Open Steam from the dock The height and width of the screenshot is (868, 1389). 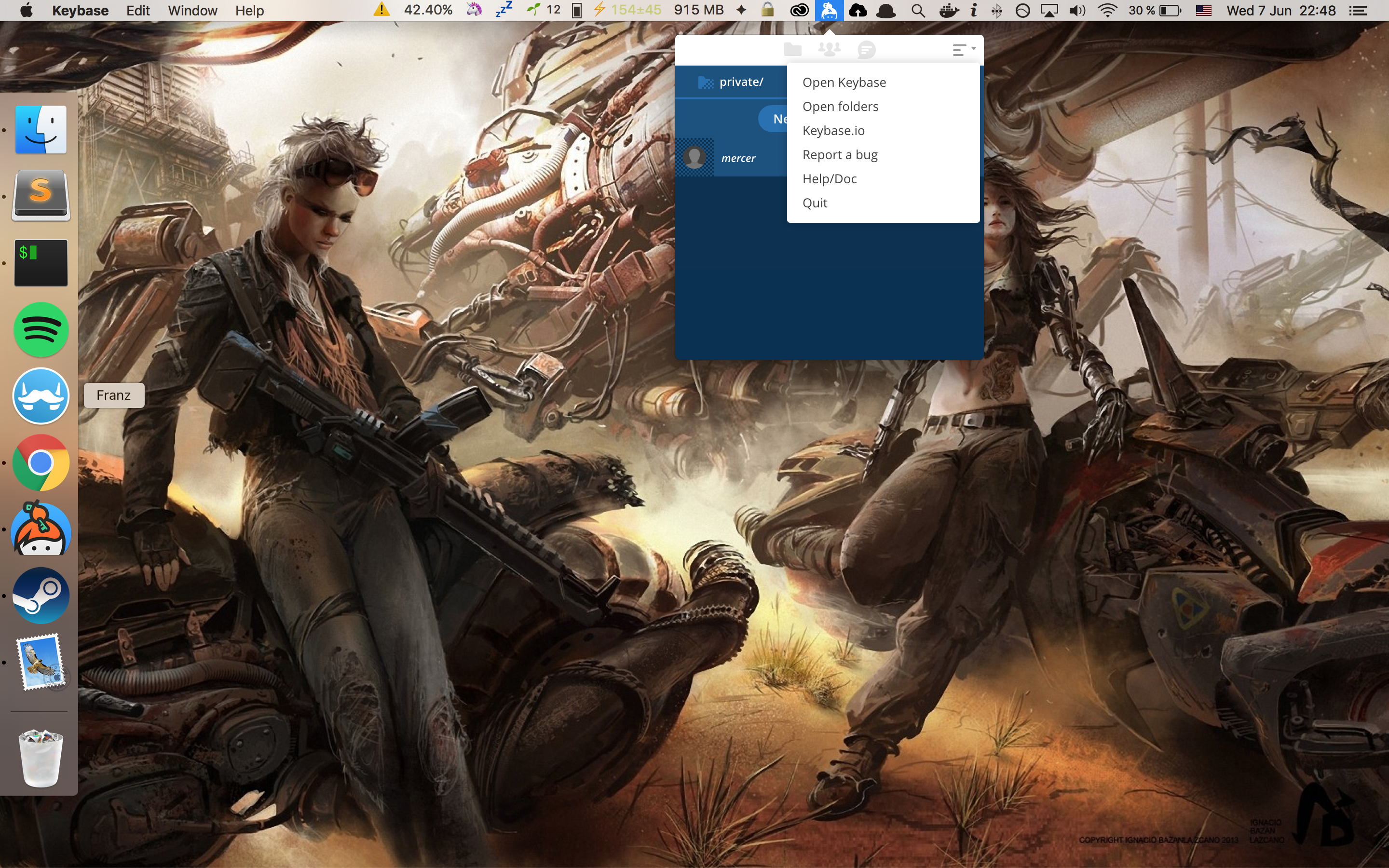click(x=41, y=596)
